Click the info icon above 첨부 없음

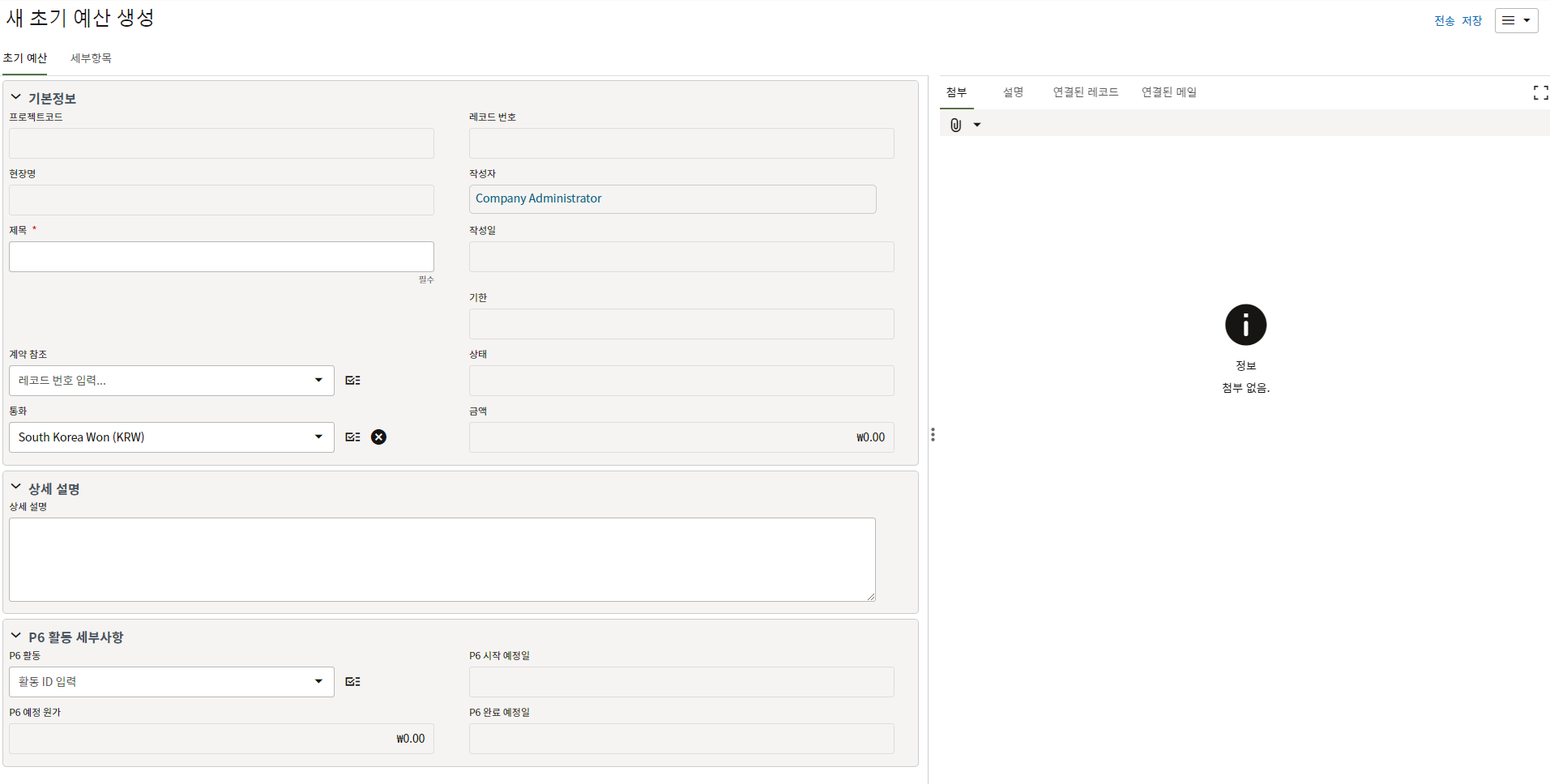point(1245,325)
